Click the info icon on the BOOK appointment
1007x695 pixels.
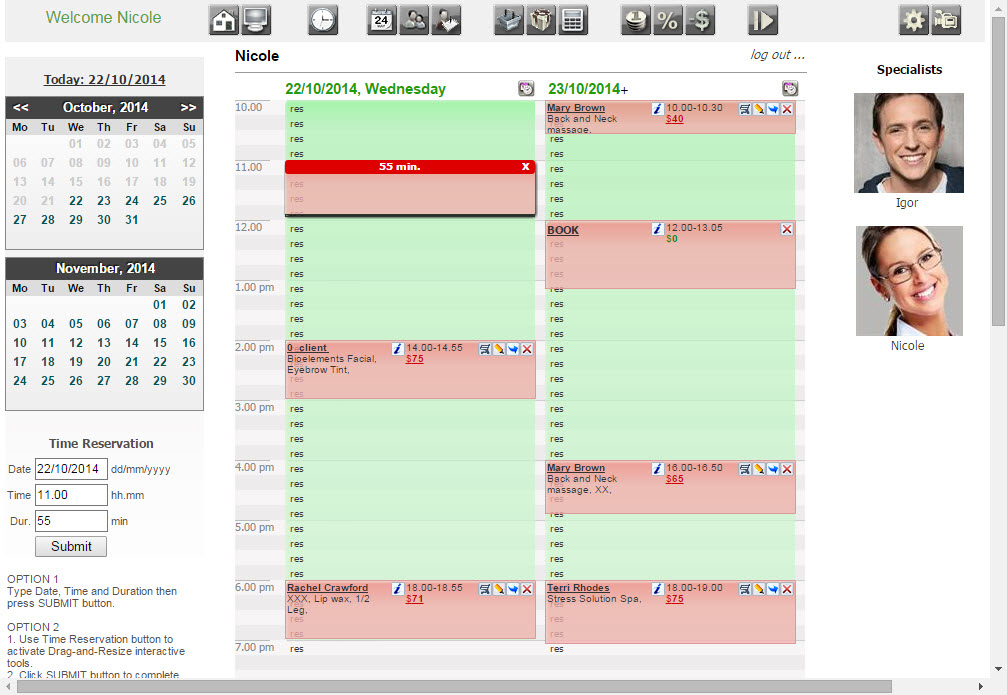click(x=657, y=229)
